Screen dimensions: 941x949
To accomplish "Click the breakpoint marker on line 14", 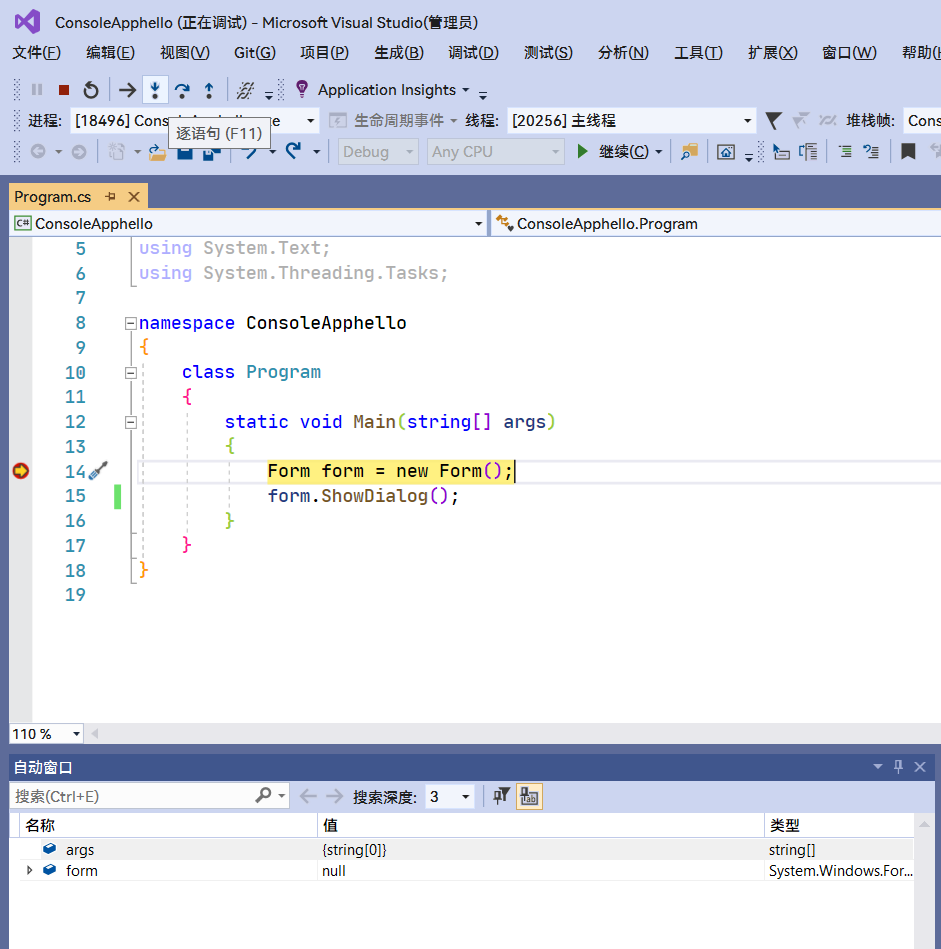I will pos(21,471).
